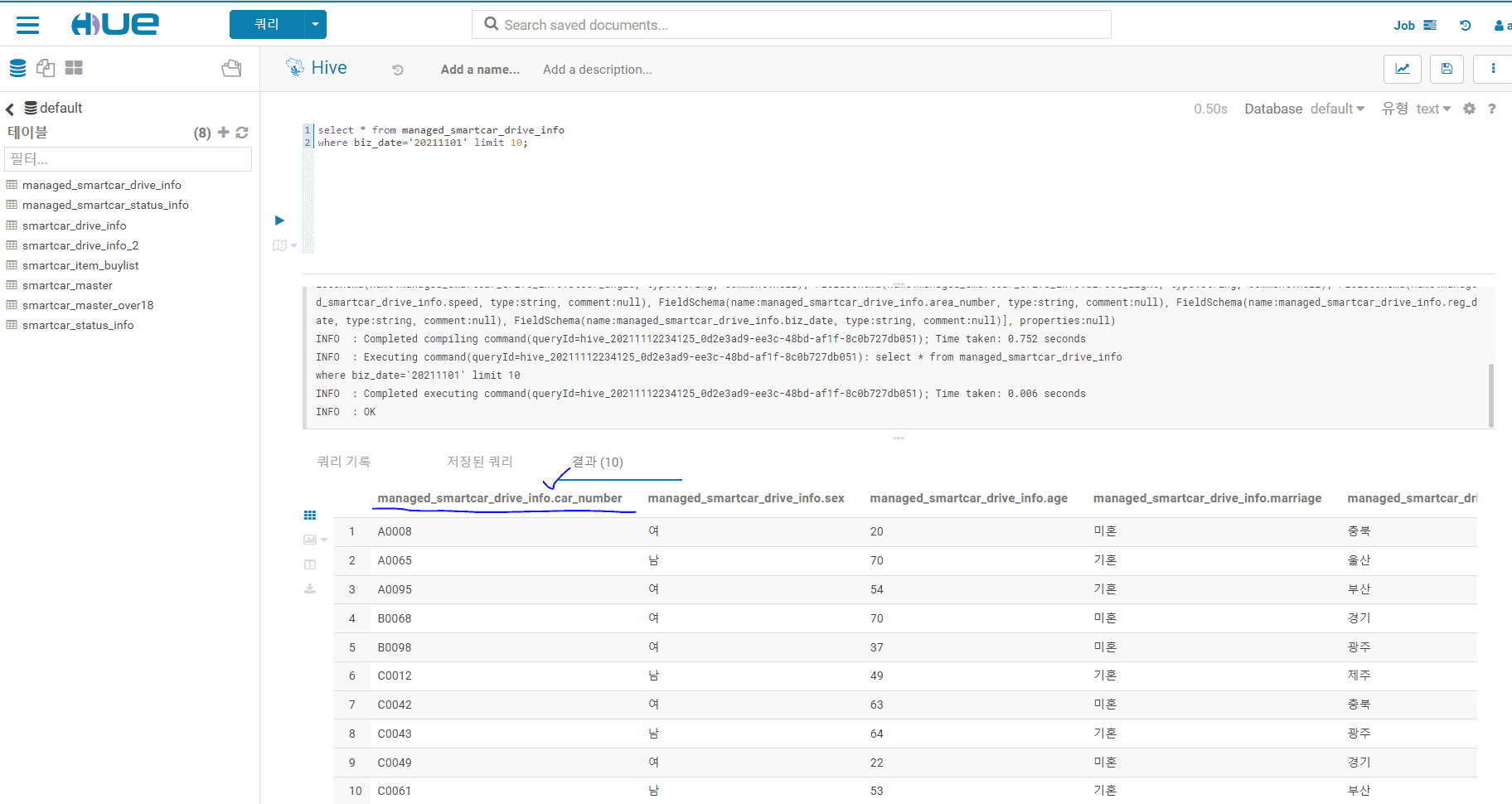Click the Hive editor icon
The height and width of the screenshot is (804, 1512).
[294, 67]
